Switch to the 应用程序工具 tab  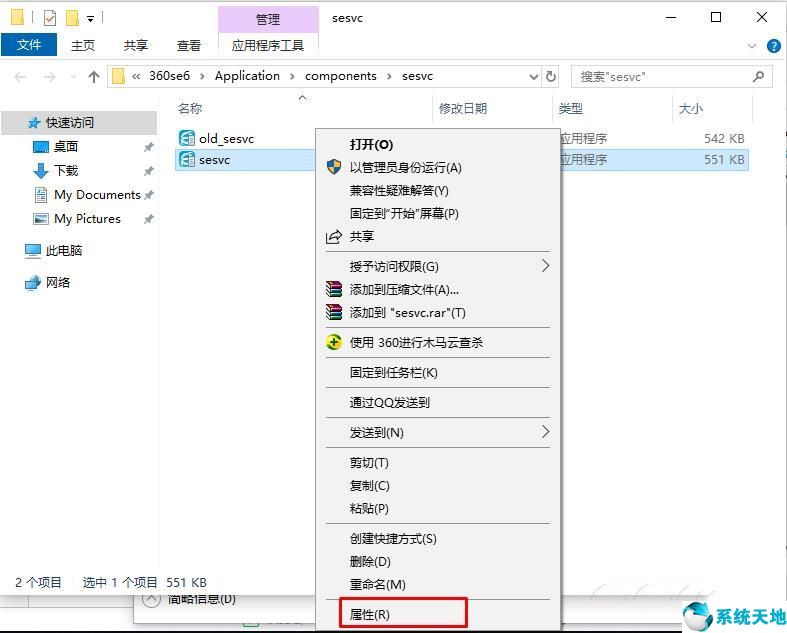(268, 45)
